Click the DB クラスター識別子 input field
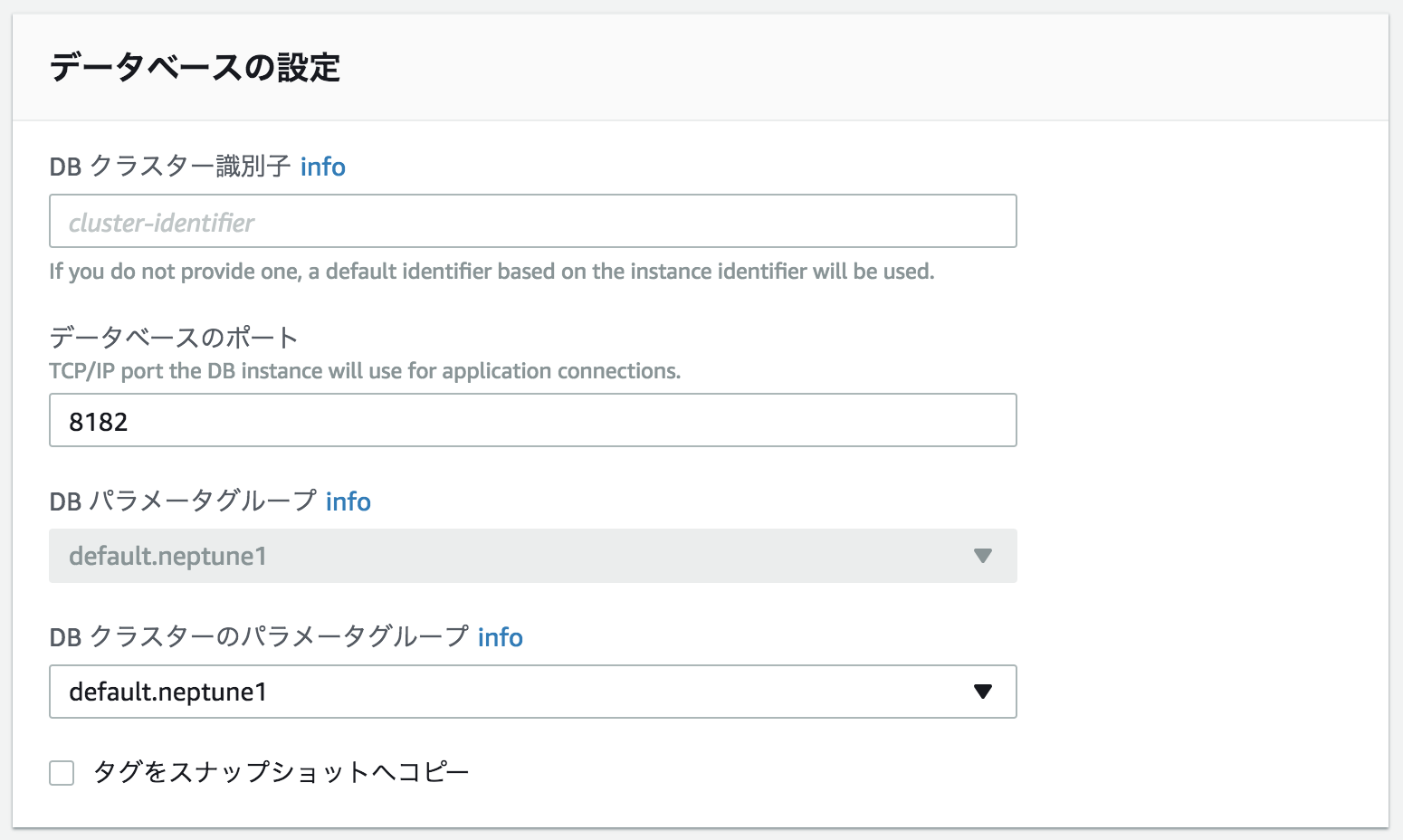The width and height of the screenshot is (1403, 840). 532,221
